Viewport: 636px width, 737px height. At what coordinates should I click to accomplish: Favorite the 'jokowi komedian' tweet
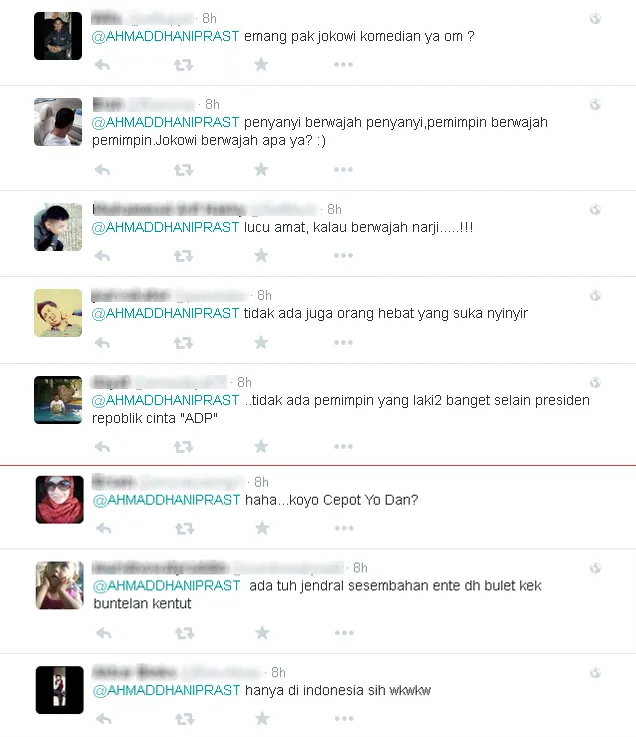(261, 64)
